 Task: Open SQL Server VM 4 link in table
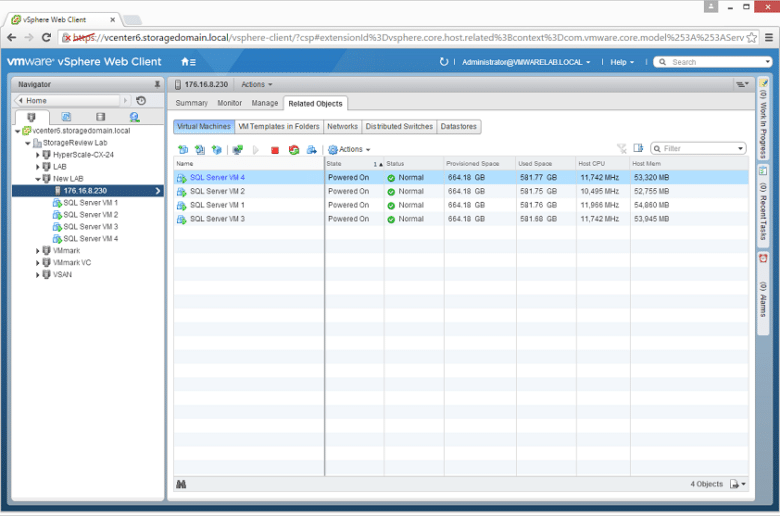coord(217,178)
